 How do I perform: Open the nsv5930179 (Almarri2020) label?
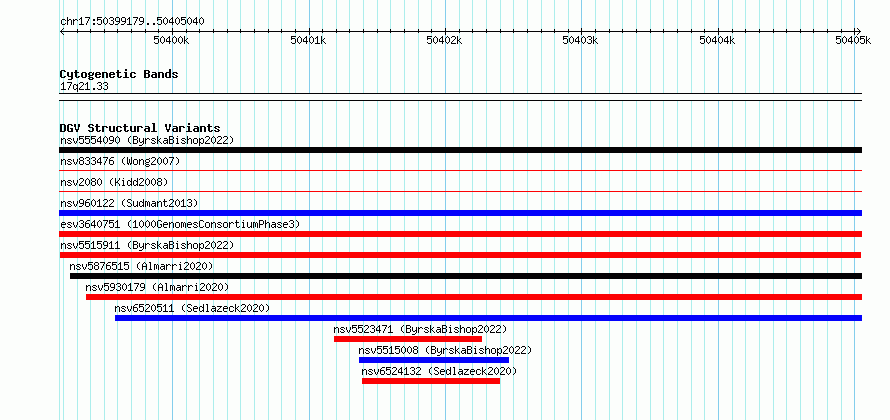(x=157, y=287)
